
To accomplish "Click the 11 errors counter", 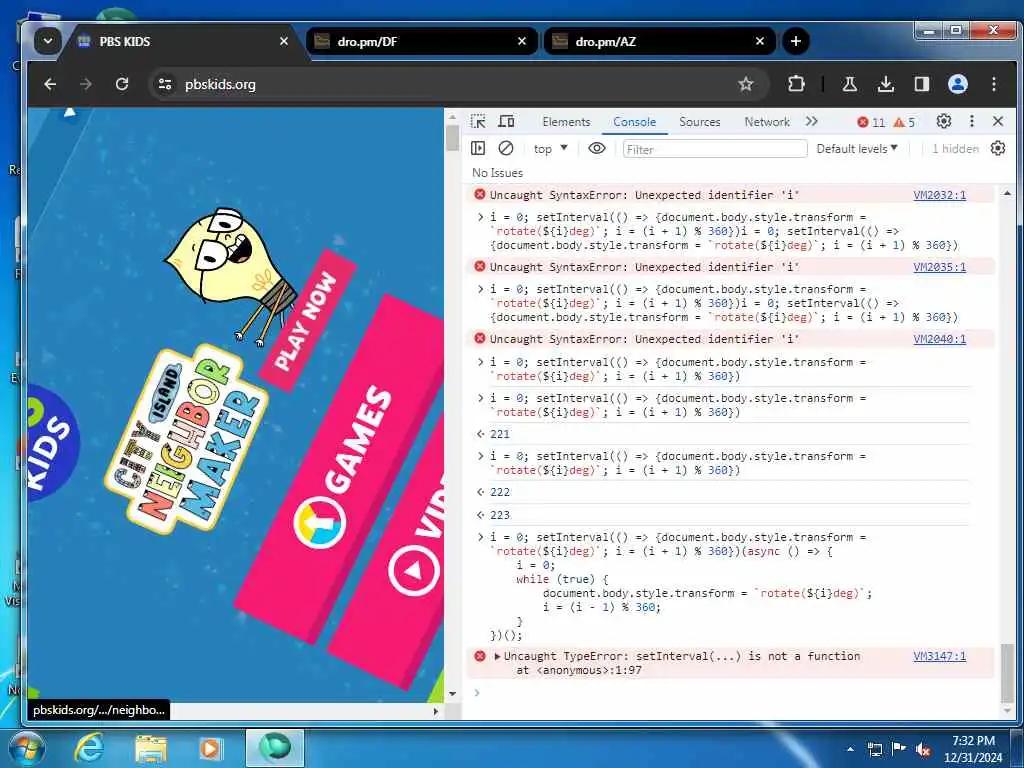I will (x=871, y=122).
